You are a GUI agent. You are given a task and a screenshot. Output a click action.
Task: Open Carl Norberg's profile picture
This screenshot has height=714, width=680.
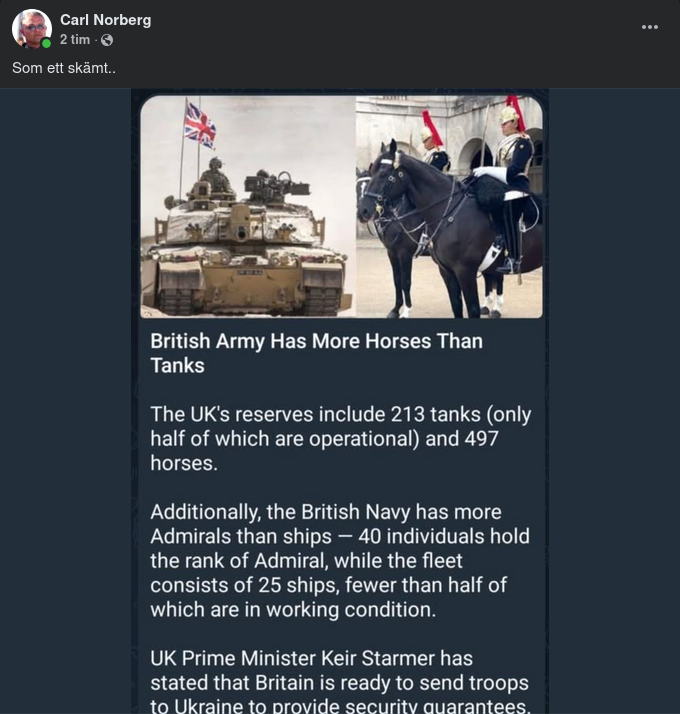click(31, 29)
